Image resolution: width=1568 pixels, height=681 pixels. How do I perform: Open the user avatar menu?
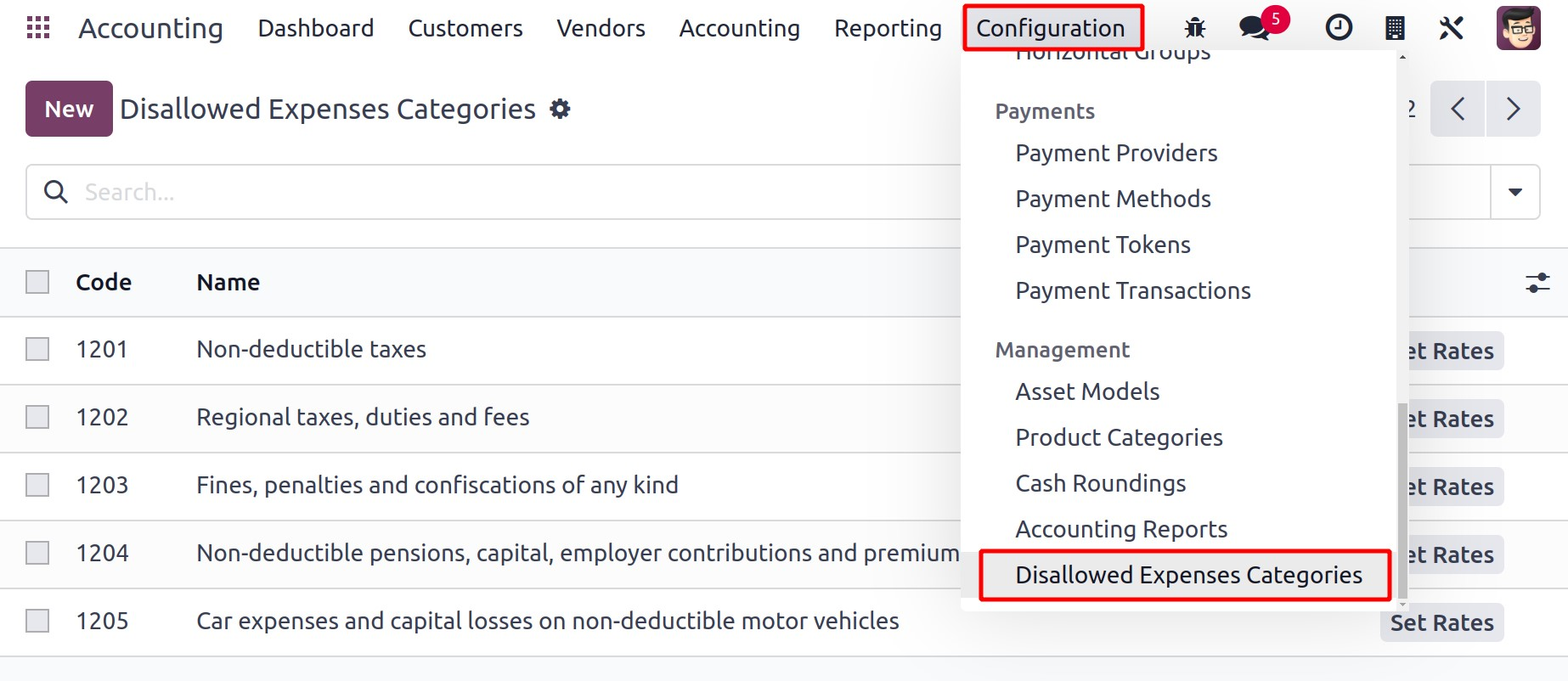click(x=1518, y=28)
